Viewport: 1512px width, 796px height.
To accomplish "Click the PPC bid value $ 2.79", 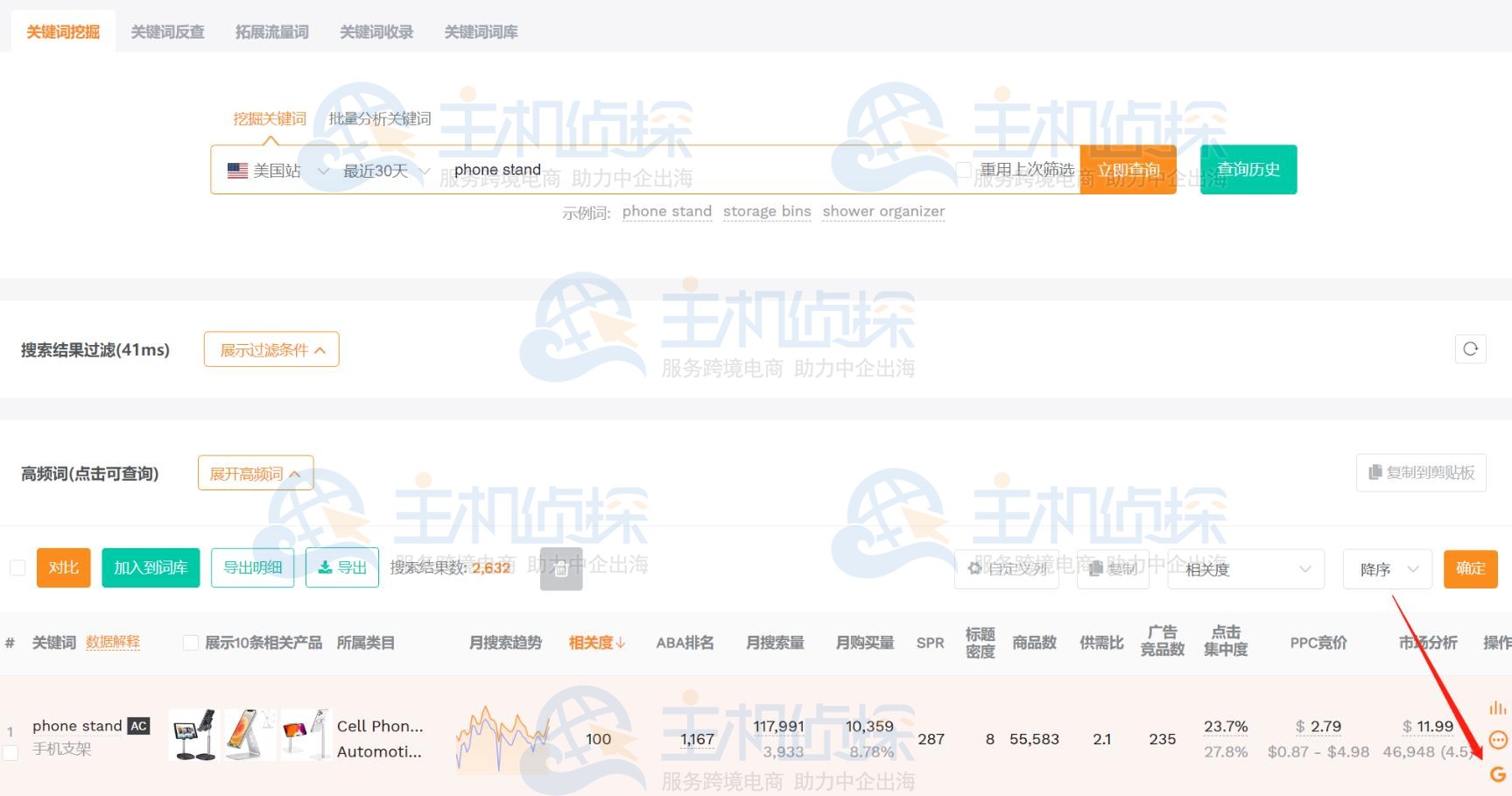I will click(1319, 726).
